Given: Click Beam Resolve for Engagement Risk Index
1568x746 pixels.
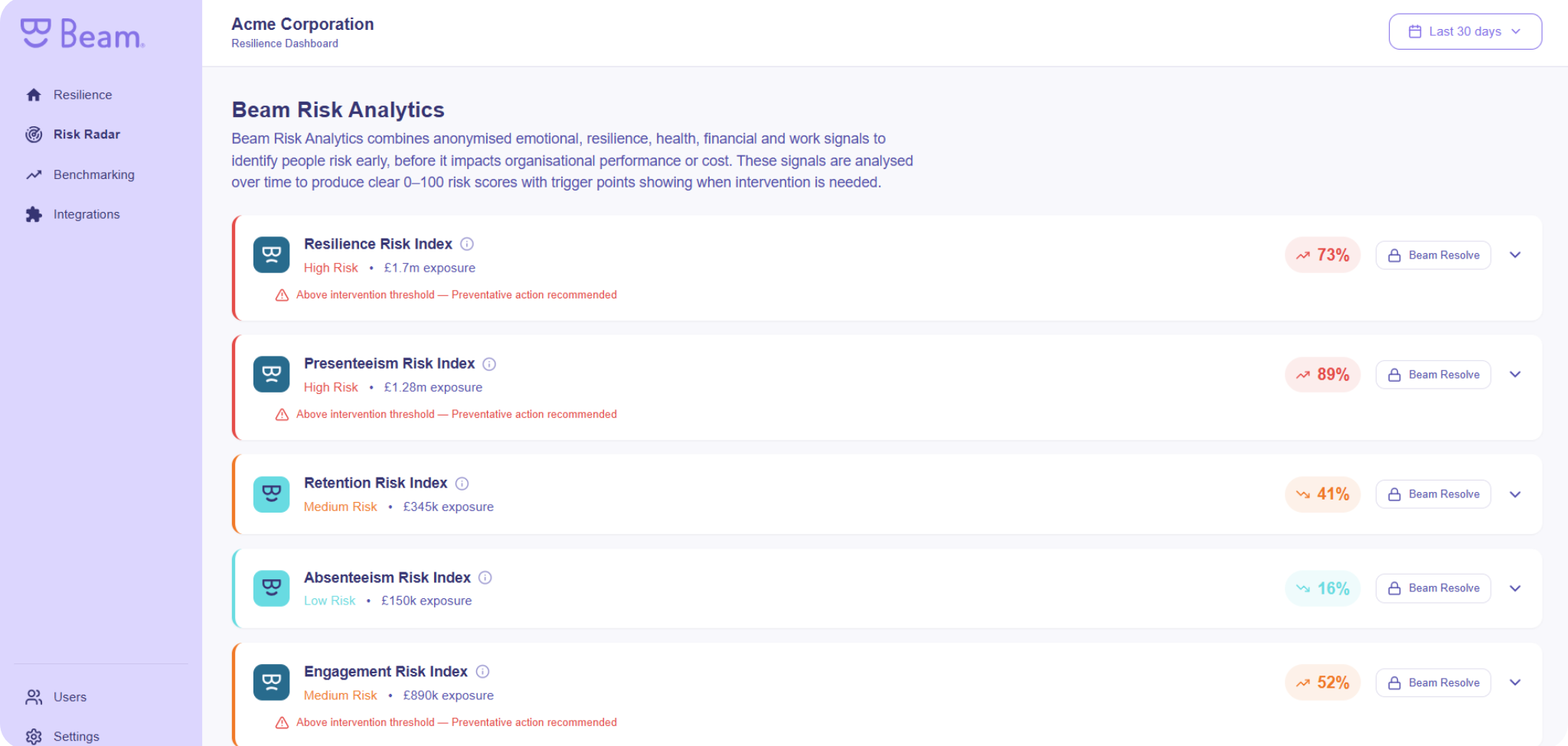Looking at the screenshot, I should click(1432, 682).
